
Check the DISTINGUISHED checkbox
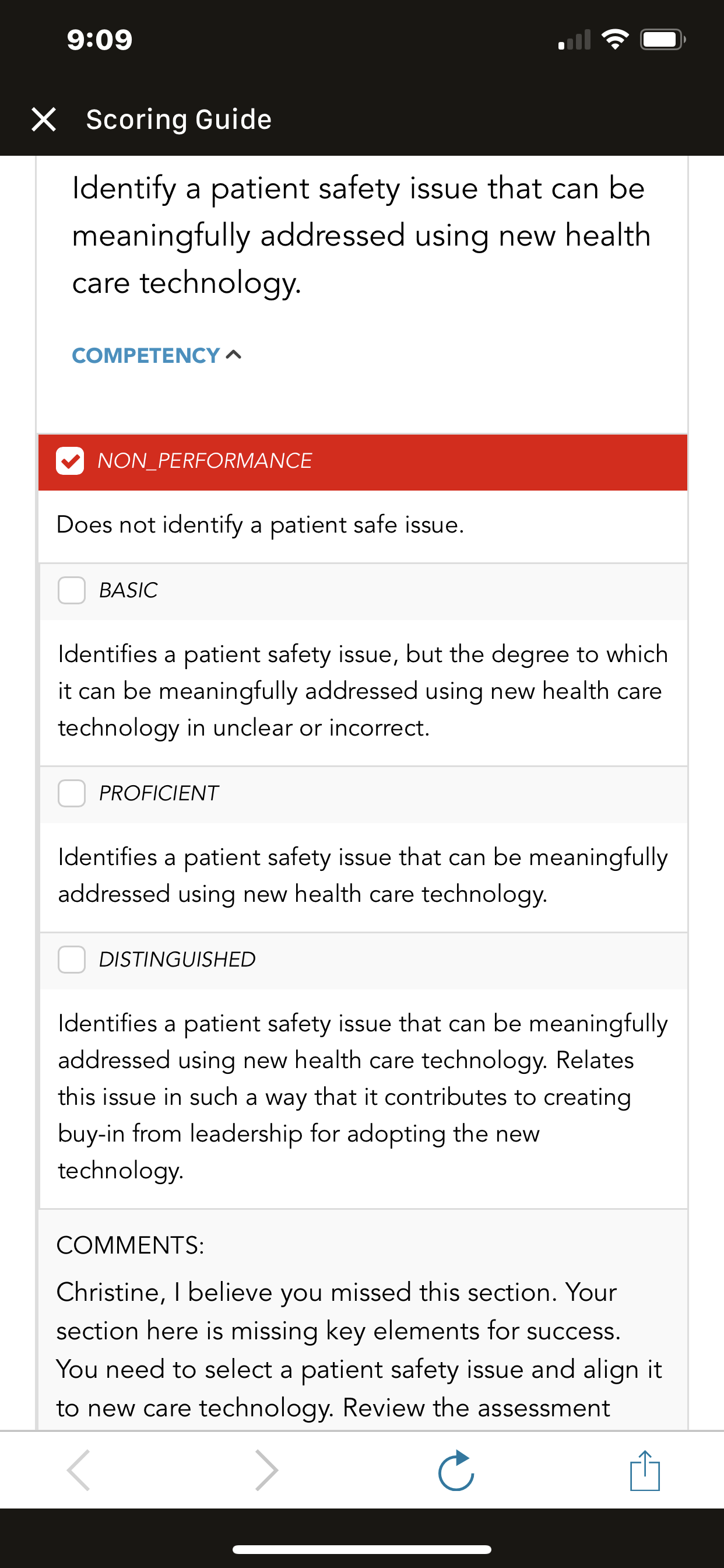(71, 960)
